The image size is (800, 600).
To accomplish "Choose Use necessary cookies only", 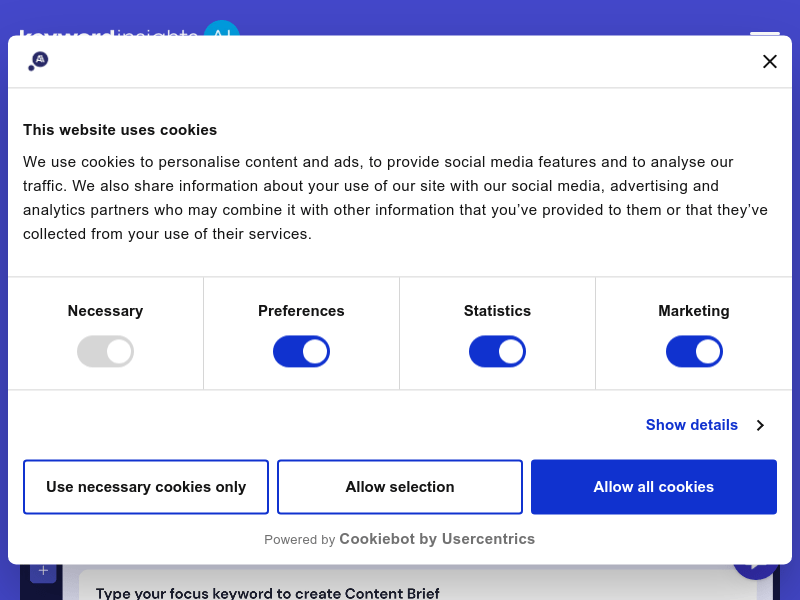I will (x=146, y=487).
